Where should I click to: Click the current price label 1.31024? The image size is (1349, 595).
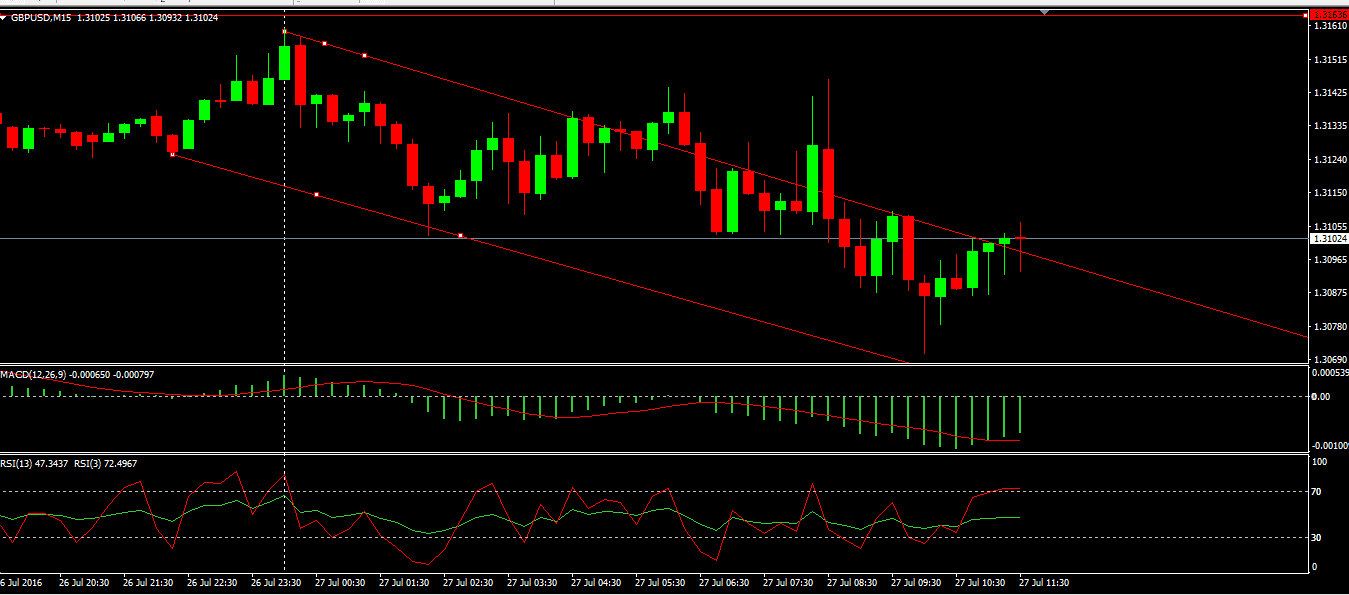tap(1328, 239)
